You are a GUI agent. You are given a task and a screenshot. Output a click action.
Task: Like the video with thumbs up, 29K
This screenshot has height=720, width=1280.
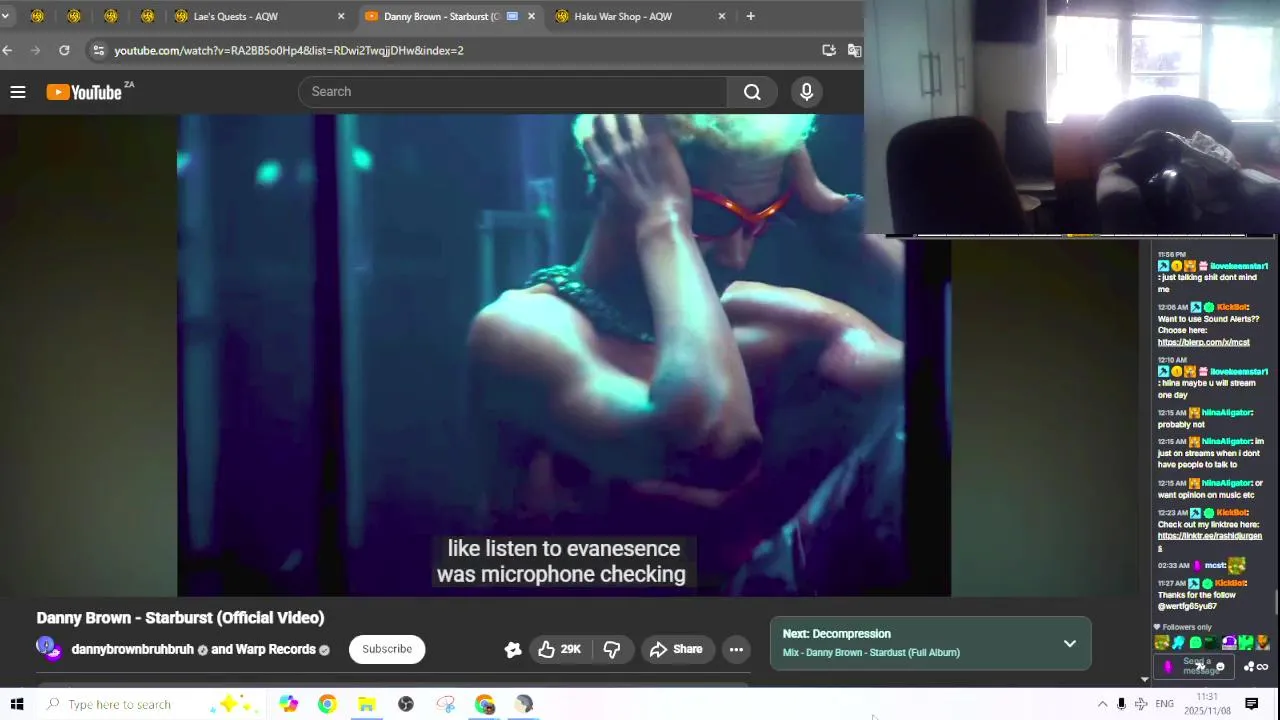559,649
